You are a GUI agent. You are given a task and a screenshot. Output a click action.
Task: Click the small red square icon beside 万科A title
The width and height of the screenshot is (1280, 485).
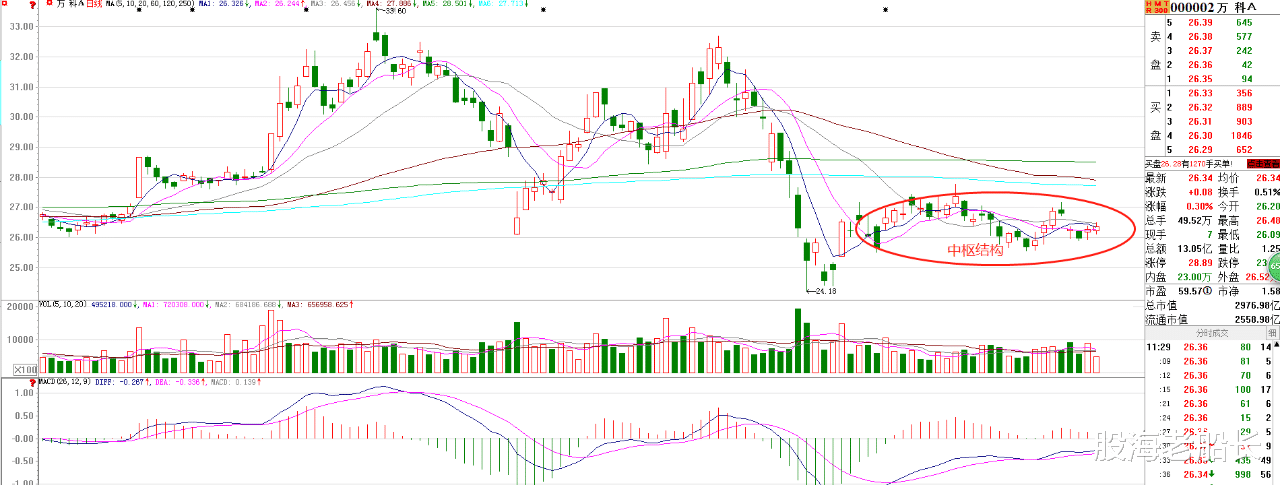[49, 4]
